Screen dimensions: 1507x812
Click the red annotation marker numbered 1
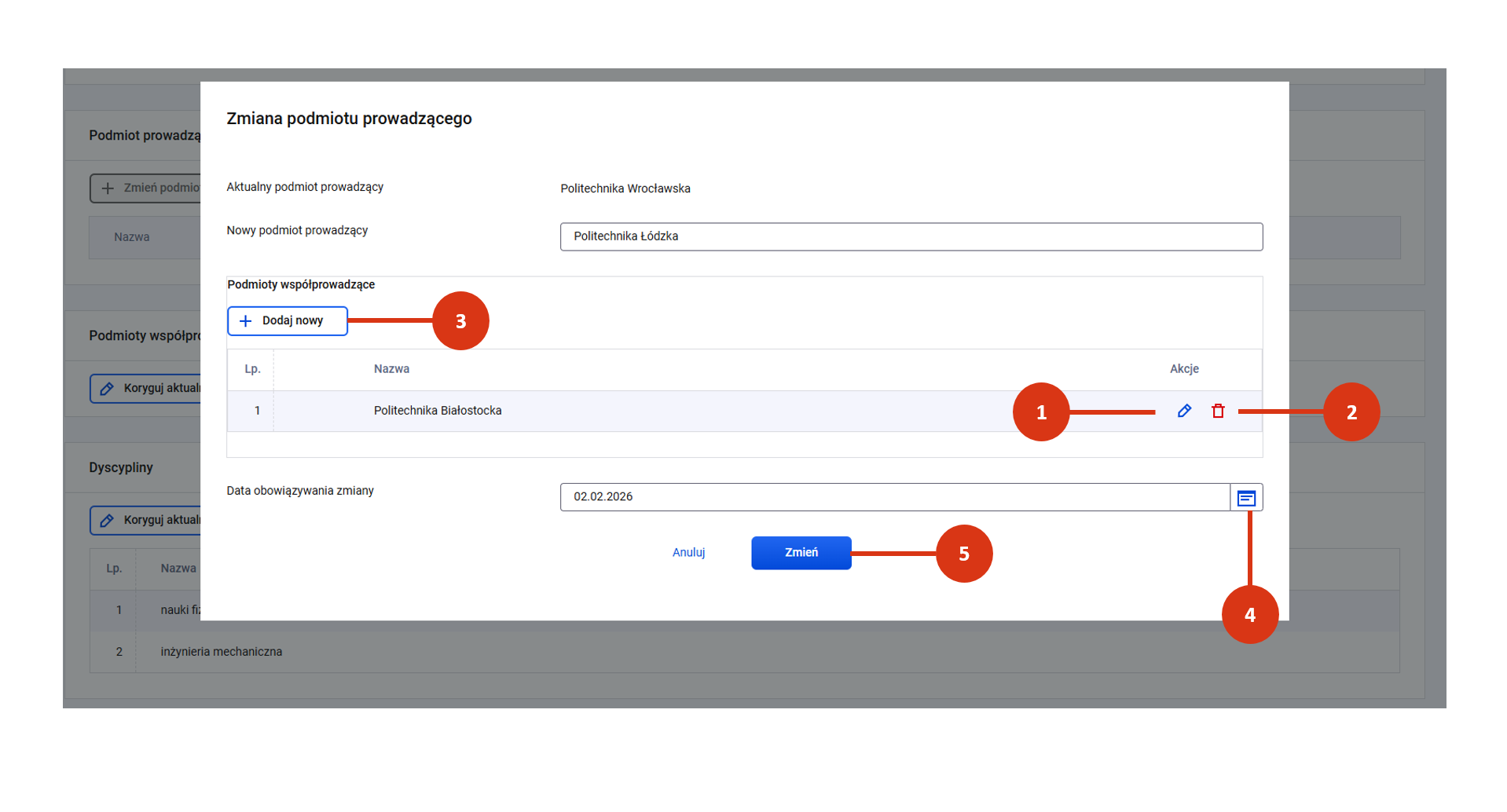[x=1040, y=412]
